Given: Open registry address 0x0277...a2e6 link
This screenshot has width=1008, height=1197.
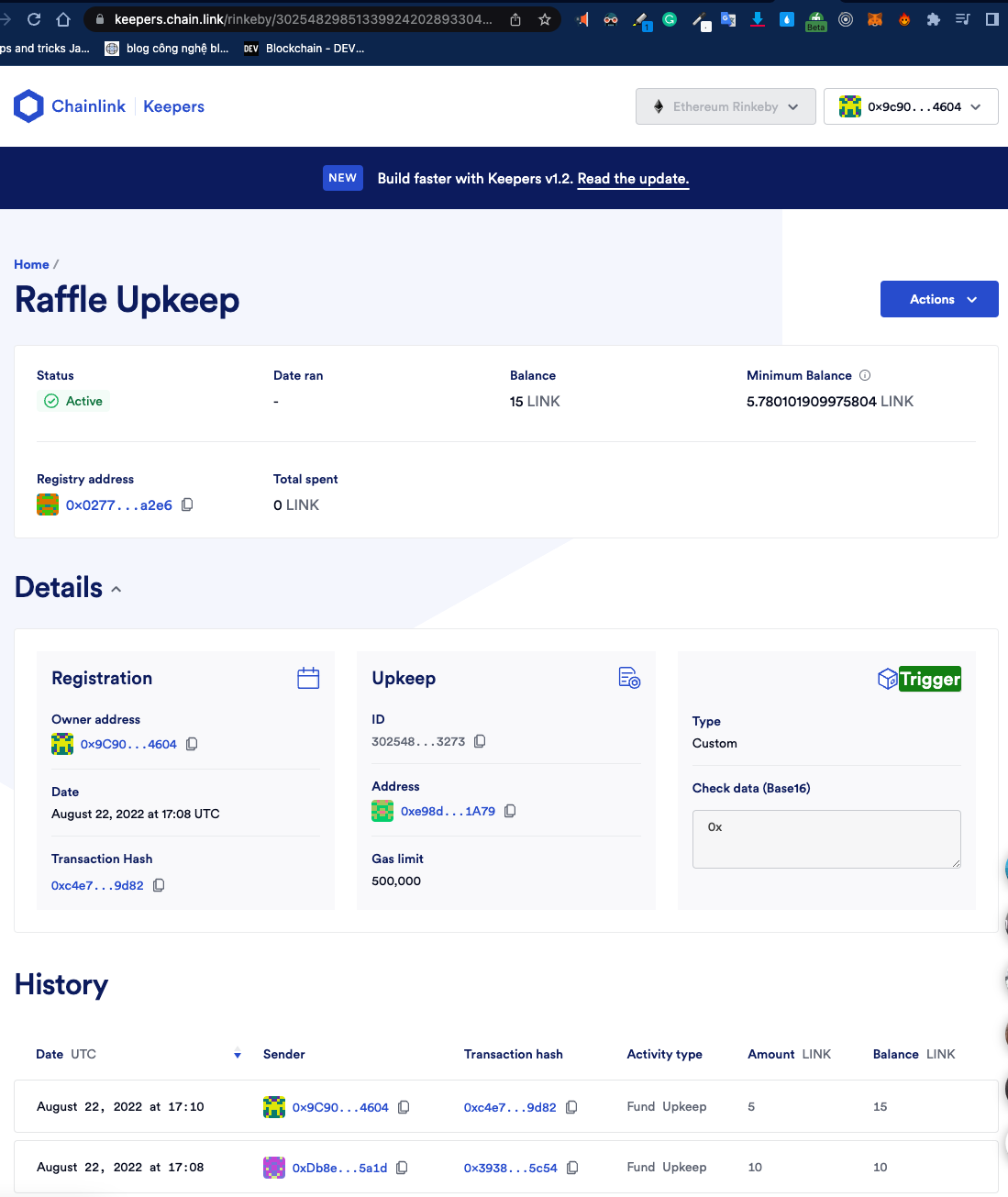Looking at the screenshot, I should (119, 505).
